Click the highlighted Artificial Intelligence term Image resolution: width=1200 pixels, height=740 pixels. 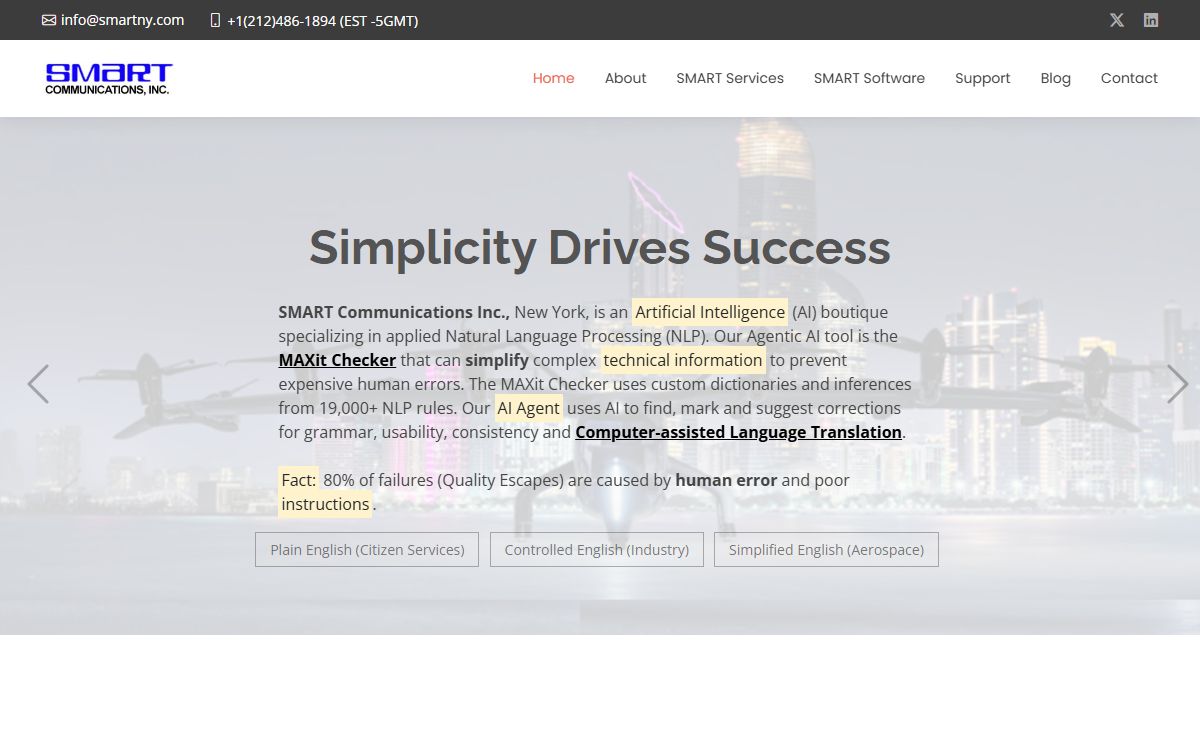710,312
